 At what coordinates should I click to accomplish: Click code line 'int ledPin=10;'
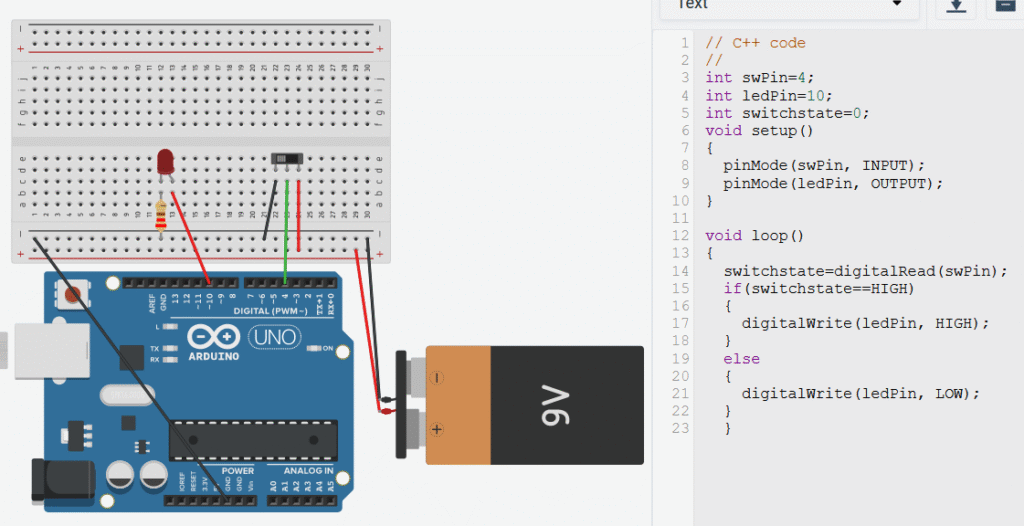(769, 95)
